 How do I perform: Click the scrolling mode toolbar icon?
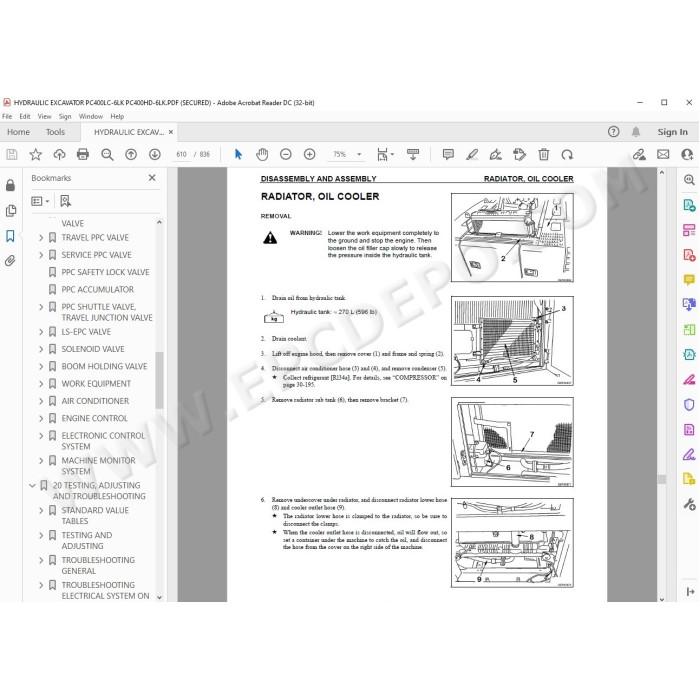point(413,154)
